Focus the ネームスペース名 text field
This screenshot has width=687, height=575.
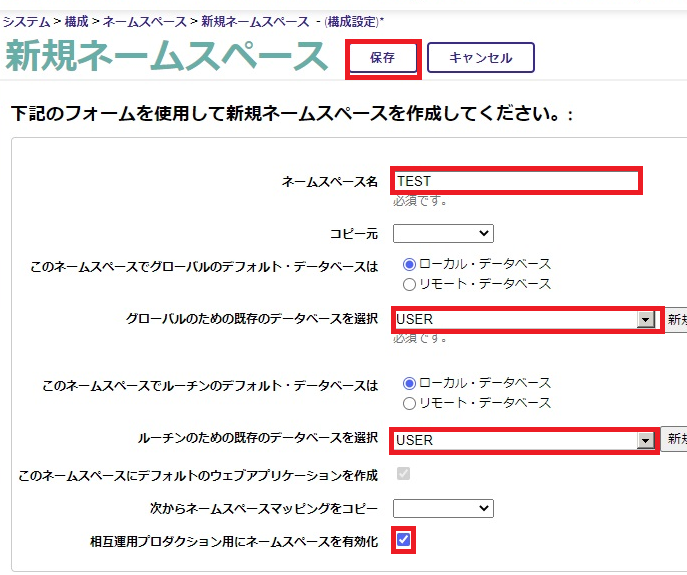tap(515, 181)
